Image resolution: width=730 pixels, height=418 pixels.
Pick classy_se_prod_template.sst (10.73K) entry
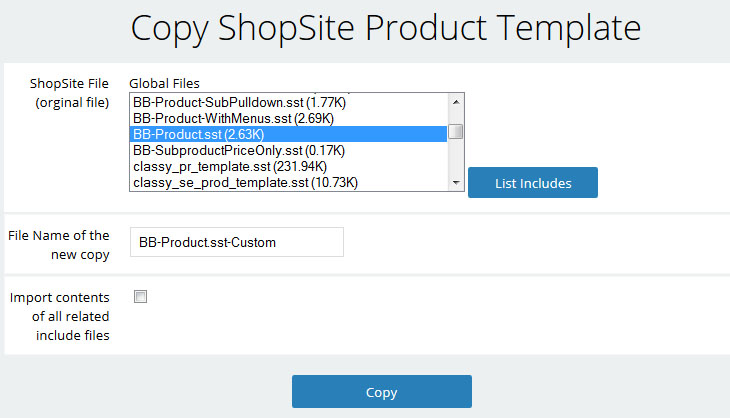(288, 182)
